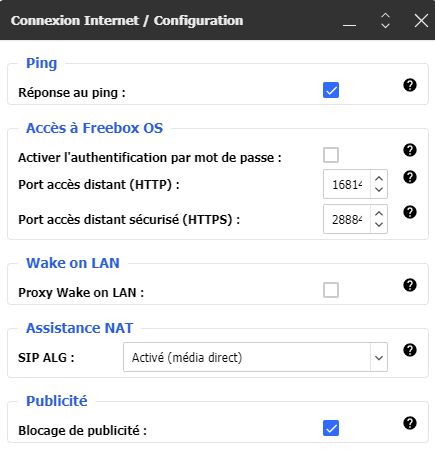This screenshot has height=461, width=435.
Task: Decrease the HTTP port with down arrow
Action: tap(379, 190)
